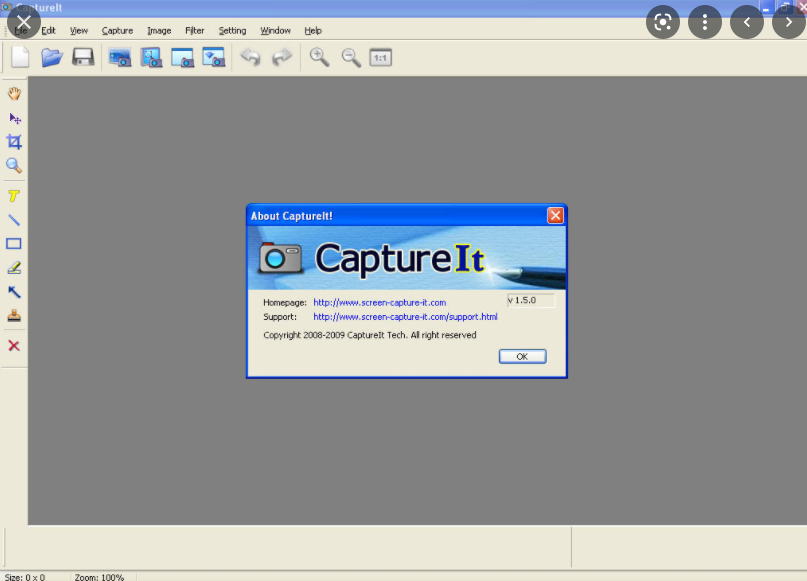Click the "Homepage:" label
807x581 pixels.
click(x=285, y=303)
